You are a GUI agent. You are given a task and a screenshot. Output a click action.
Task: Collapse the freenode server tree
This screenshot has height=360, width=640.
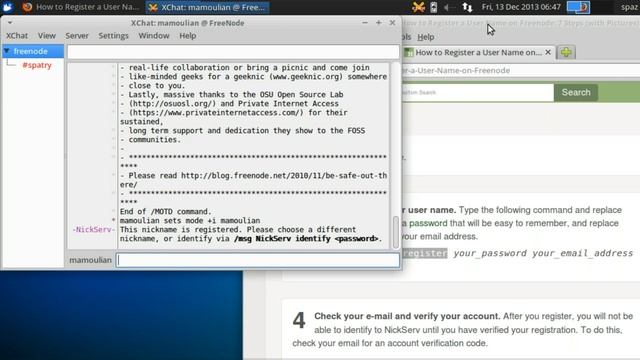pos(7,51)
